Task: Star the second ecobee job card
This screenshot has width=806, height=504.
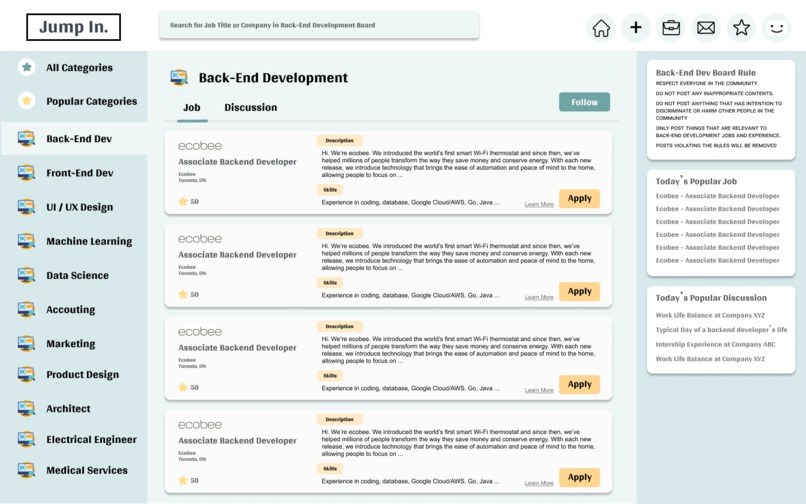Action: 182,294
